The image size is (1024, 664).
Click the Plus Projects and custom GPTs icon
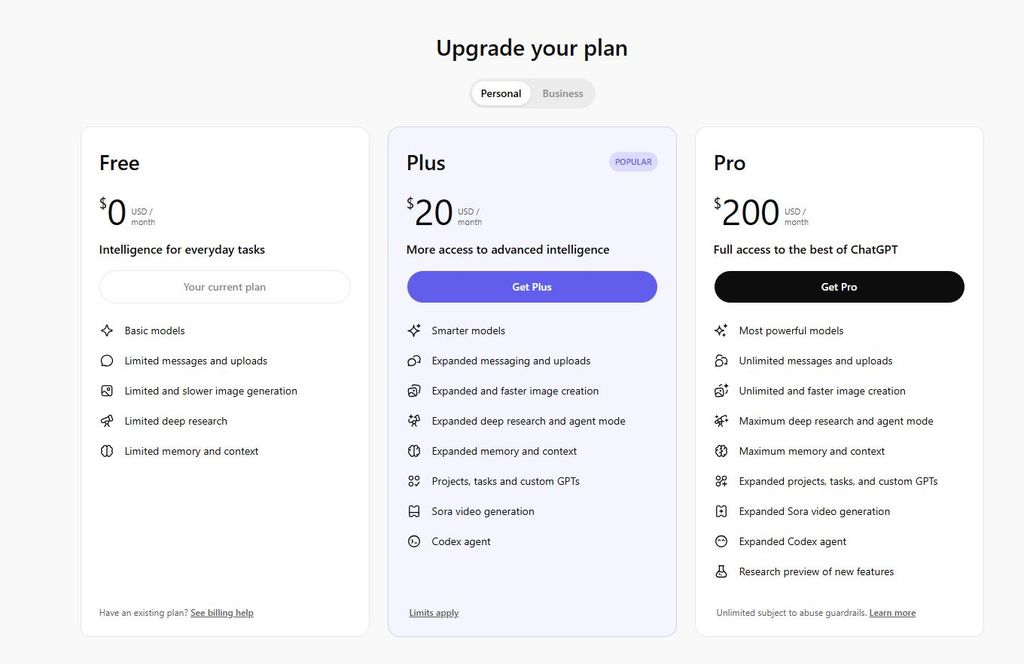tap(414, 481)
